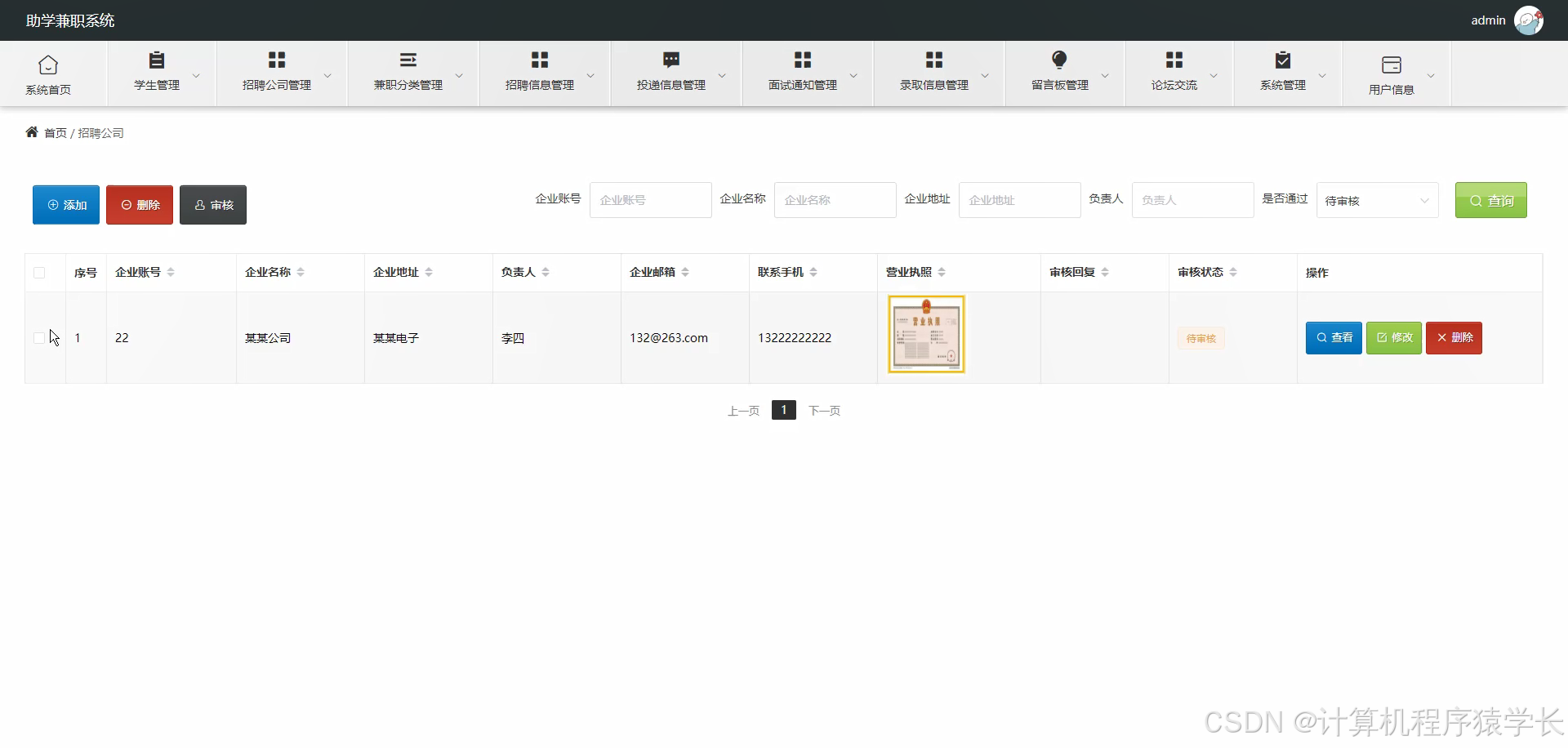Click the red 删除 button above table
The width and height of the screenshot is (1568, 748).
[x=140, y=205]
